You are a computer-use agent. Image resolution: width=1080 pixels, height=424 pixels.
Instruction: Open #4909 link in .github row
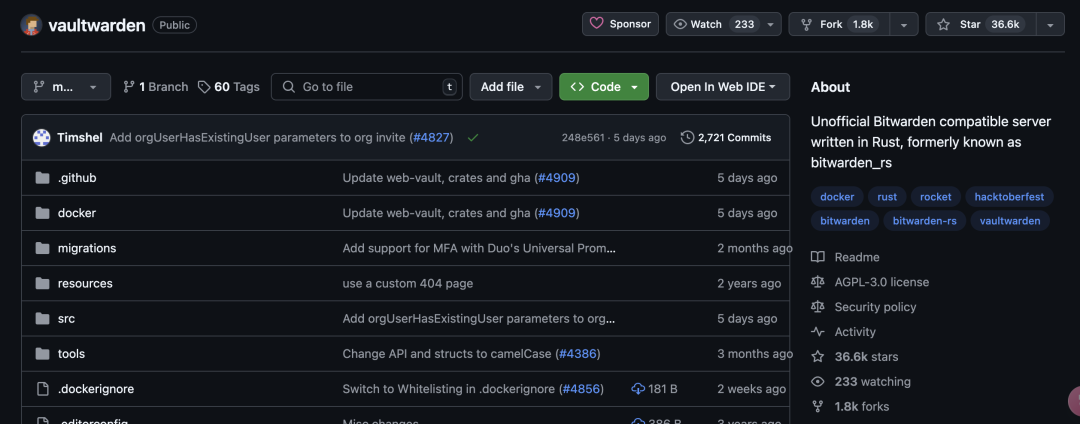(x=557, y=178)
